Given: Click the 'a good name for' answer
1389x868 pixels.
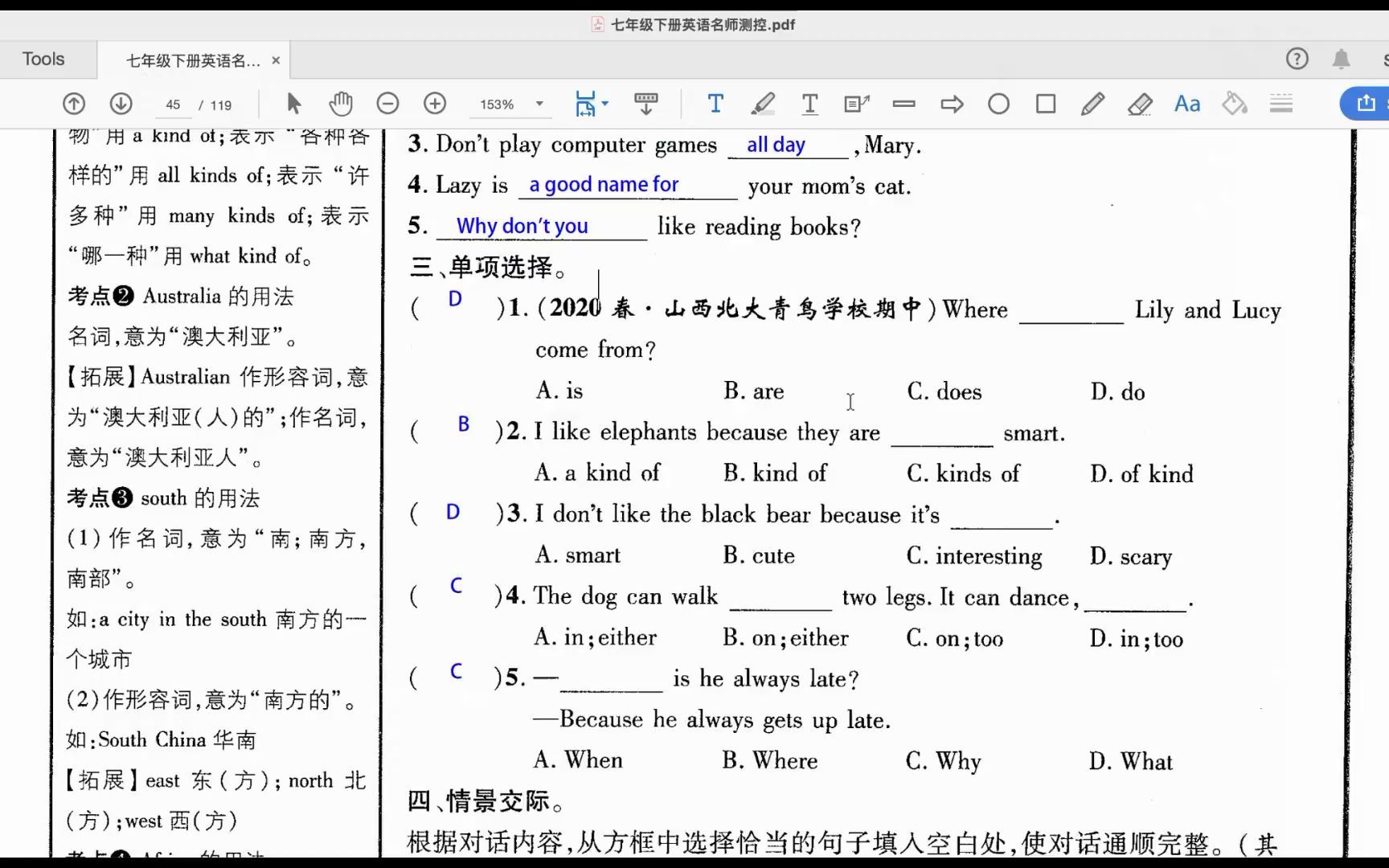Looking at the screenshot, I should click(604, 185).
